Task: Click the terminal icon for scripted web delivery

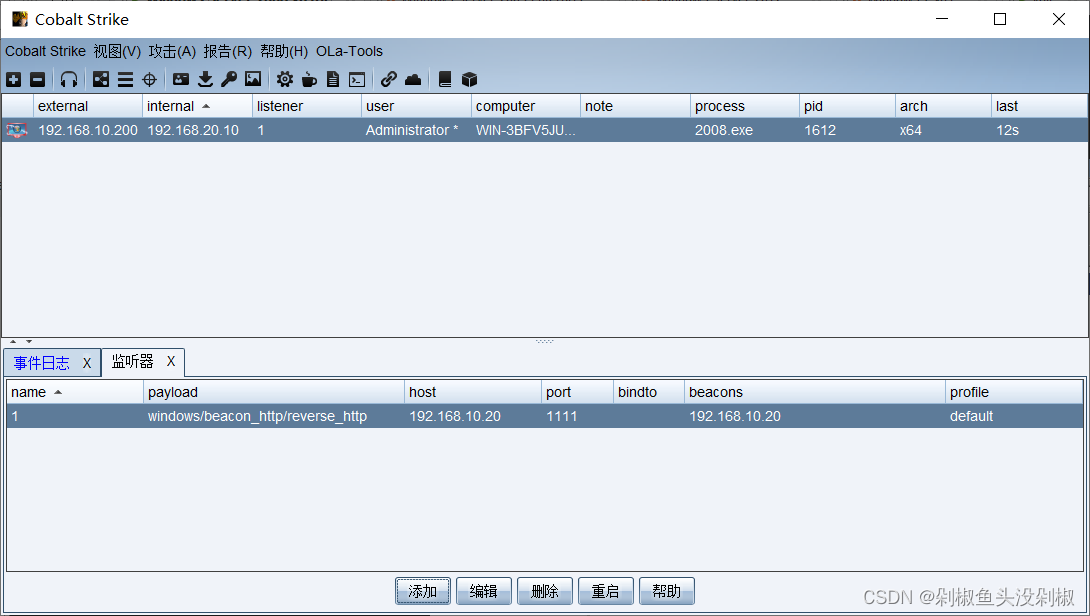Action: point(357,79)
